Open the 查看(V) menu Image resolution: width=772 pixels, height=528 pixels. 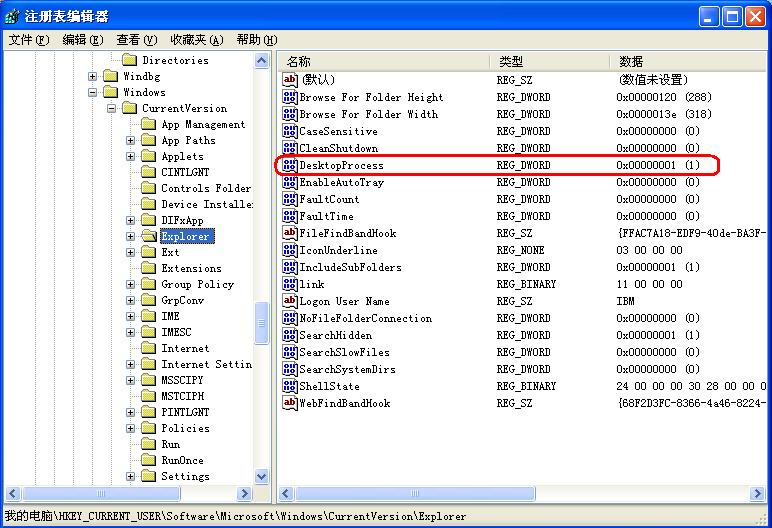136,39
